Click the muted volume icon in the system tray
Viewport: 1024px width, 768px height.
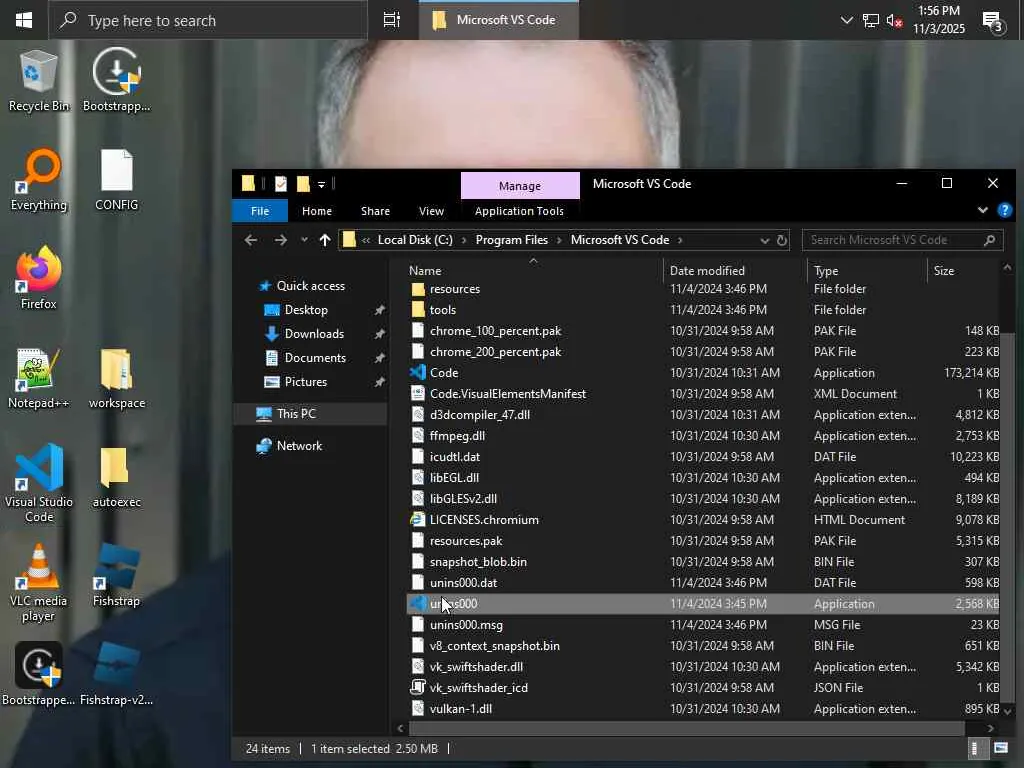[894, 21]
